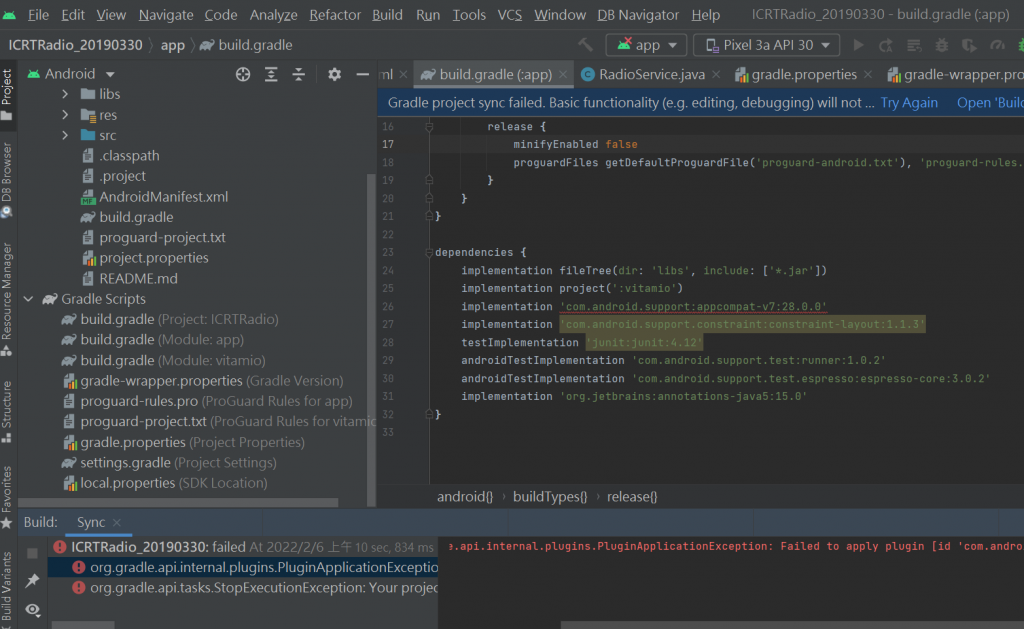Image resolution: width=1024 pixels, height=629 pixels.
Task: Close the Sync tab in Build panel
Action: 116,523
